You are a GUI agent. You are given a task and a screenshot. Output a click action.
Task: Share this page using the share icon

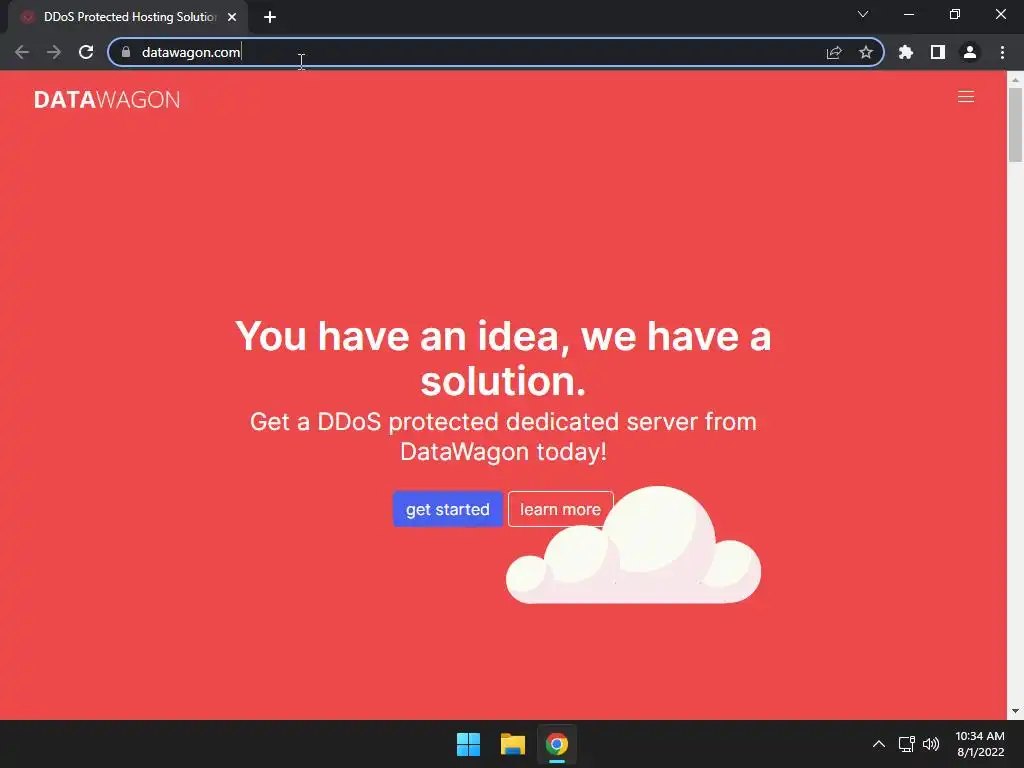click(834, 52)
